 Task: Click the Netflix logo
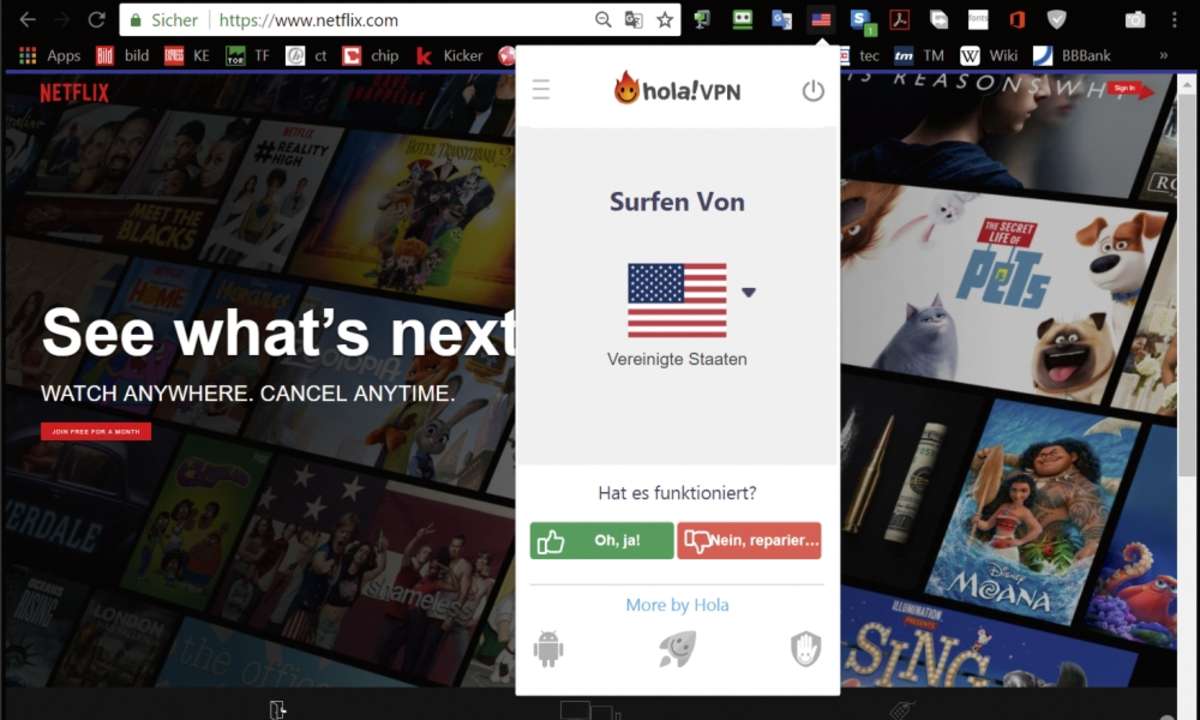[x=74, y=93]
